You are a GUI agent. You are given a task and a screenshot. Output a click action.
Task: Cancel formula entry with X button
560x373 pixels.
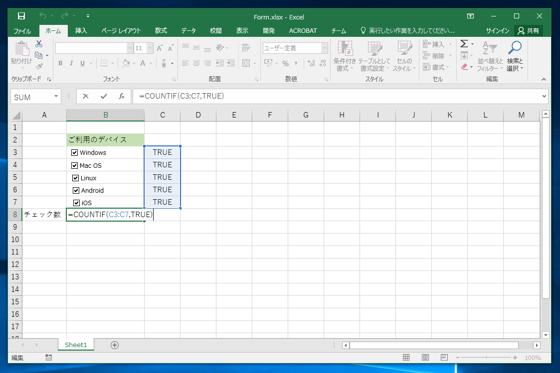tap(85, 96)
